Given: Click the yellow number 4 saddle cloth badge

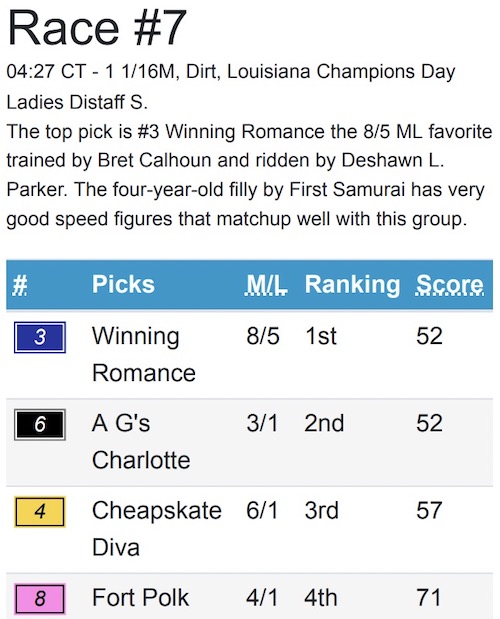Looking at the screenshot, I should tap(40, 512).
